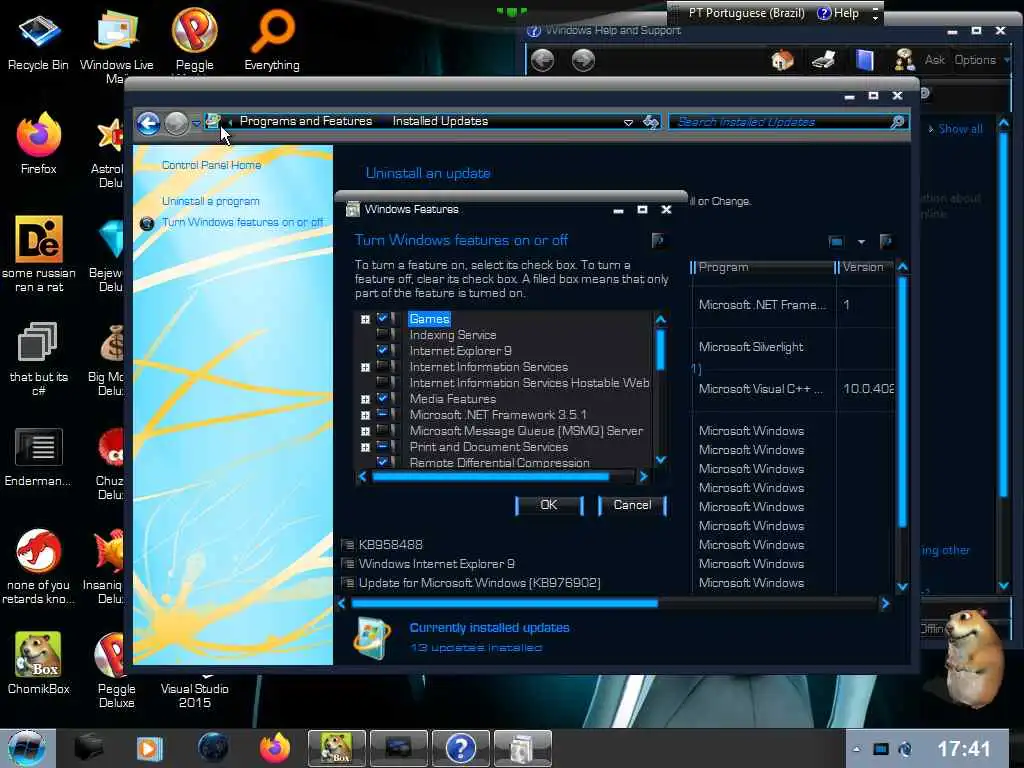
Task: Click the Back arrow in Programs and Features
Action: pyautogui.click(x=148, y=123)
